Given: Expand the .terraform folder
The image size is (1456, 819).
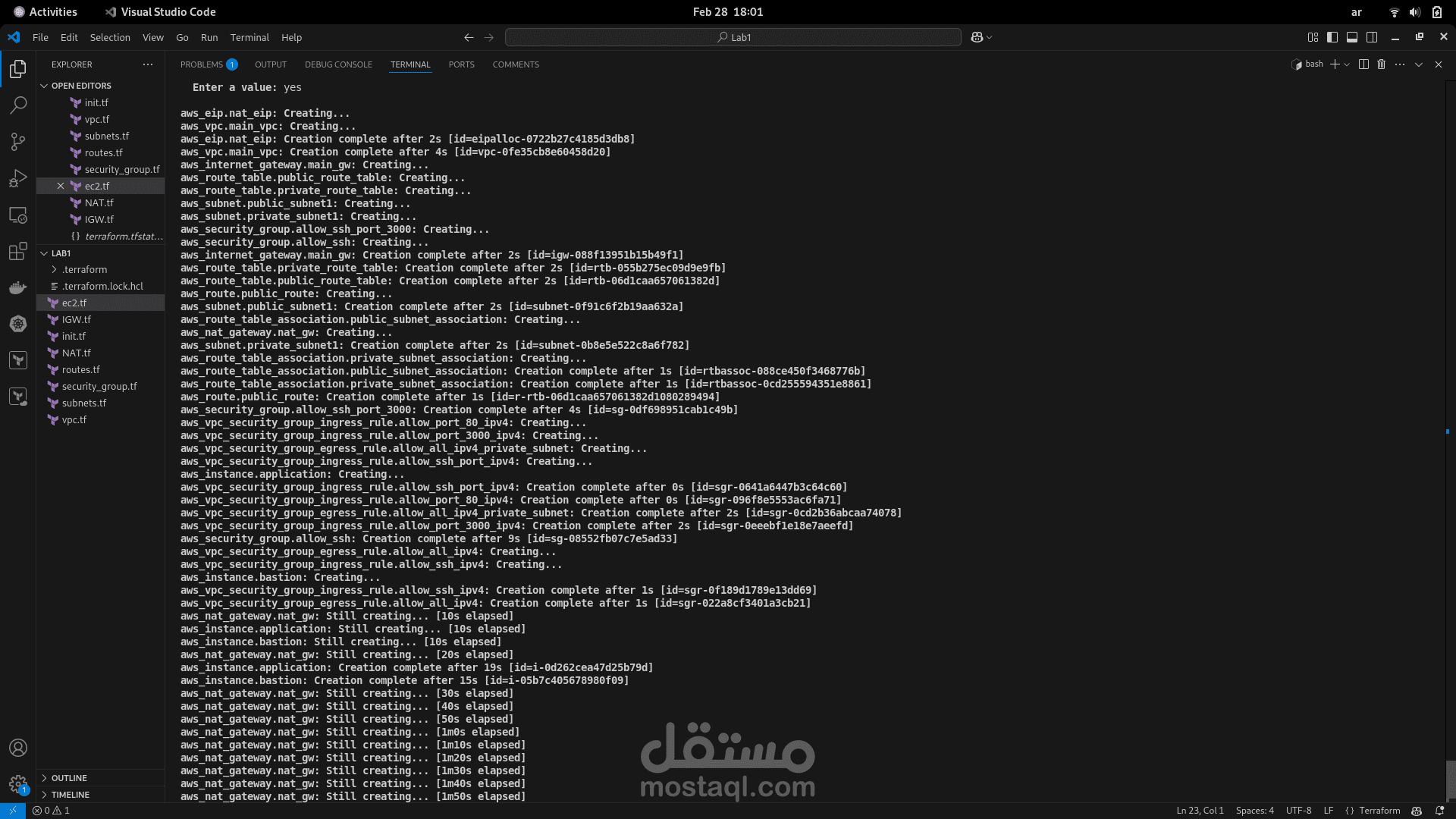Looking at the screenshot, I should tap(84, 270).
